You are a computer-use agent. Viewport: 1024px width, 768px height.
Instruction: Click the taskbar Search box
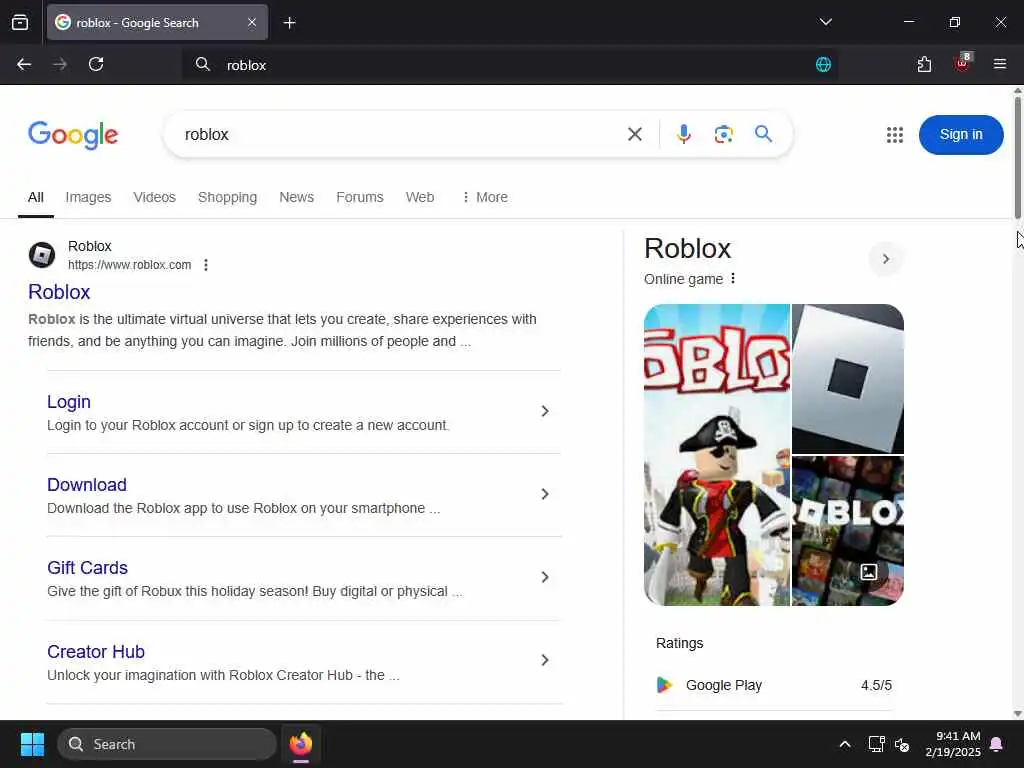tap(167, 744)
